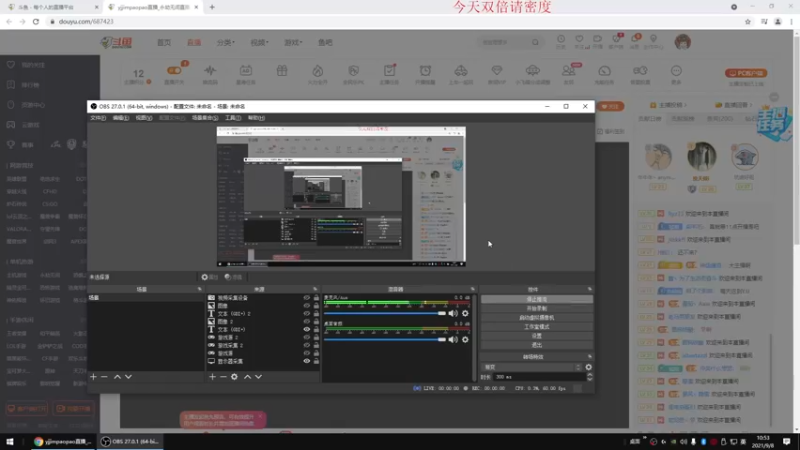Toggle visibility of the 图像 2 source in OBS
Image resolution: width=800 pixels, height=450 pixels.
coord(307,321)
